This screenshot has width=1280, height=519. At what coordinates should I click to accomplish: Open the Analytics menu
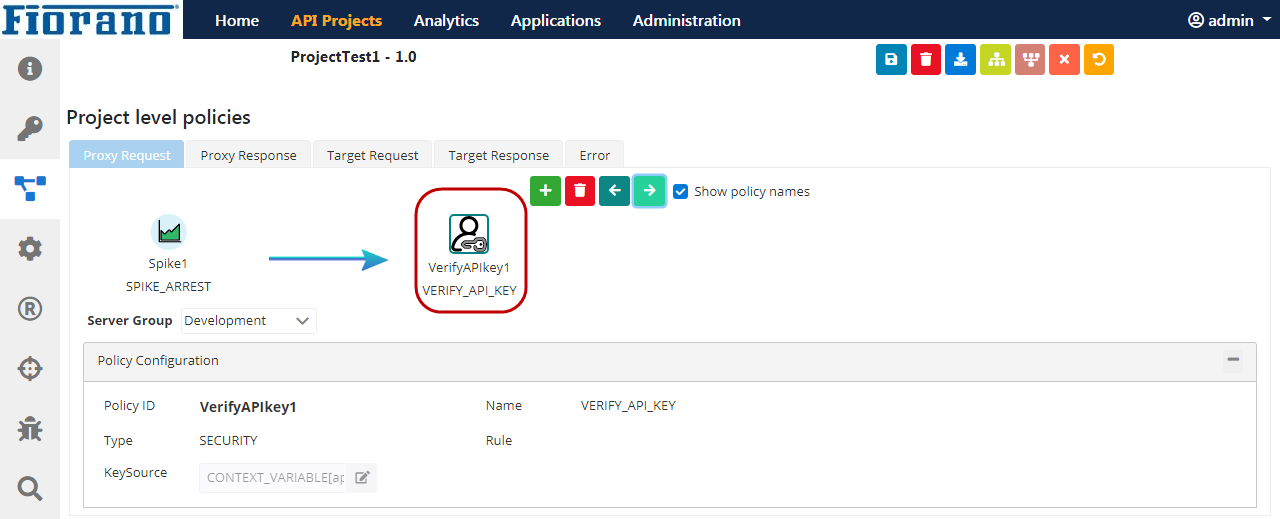pyautogui.click(x=446, y=20)
